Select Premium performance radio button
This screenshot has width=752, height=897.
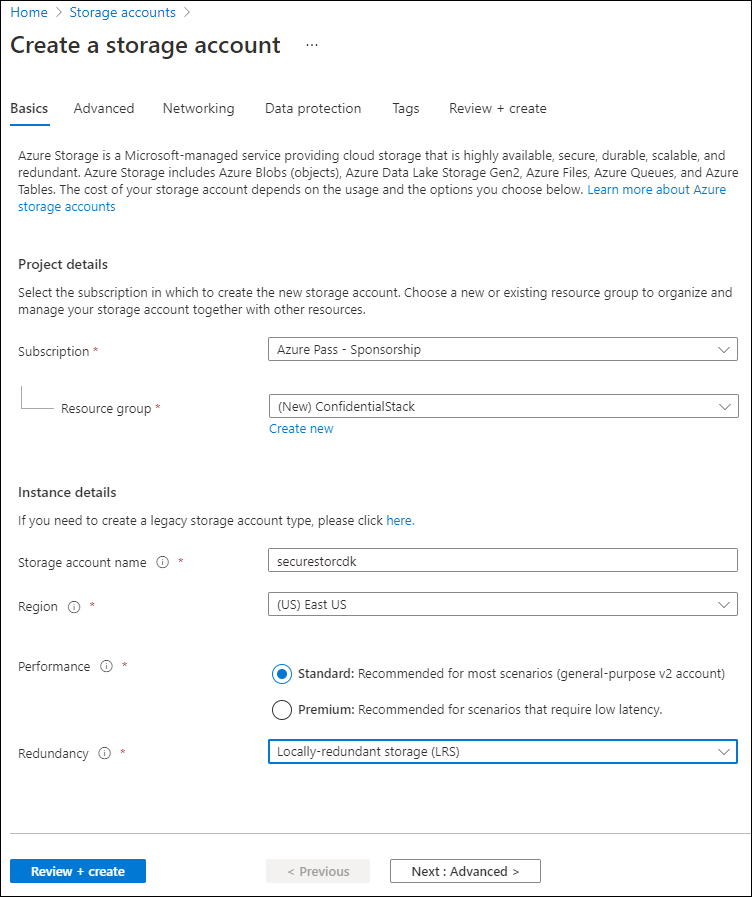282,710
